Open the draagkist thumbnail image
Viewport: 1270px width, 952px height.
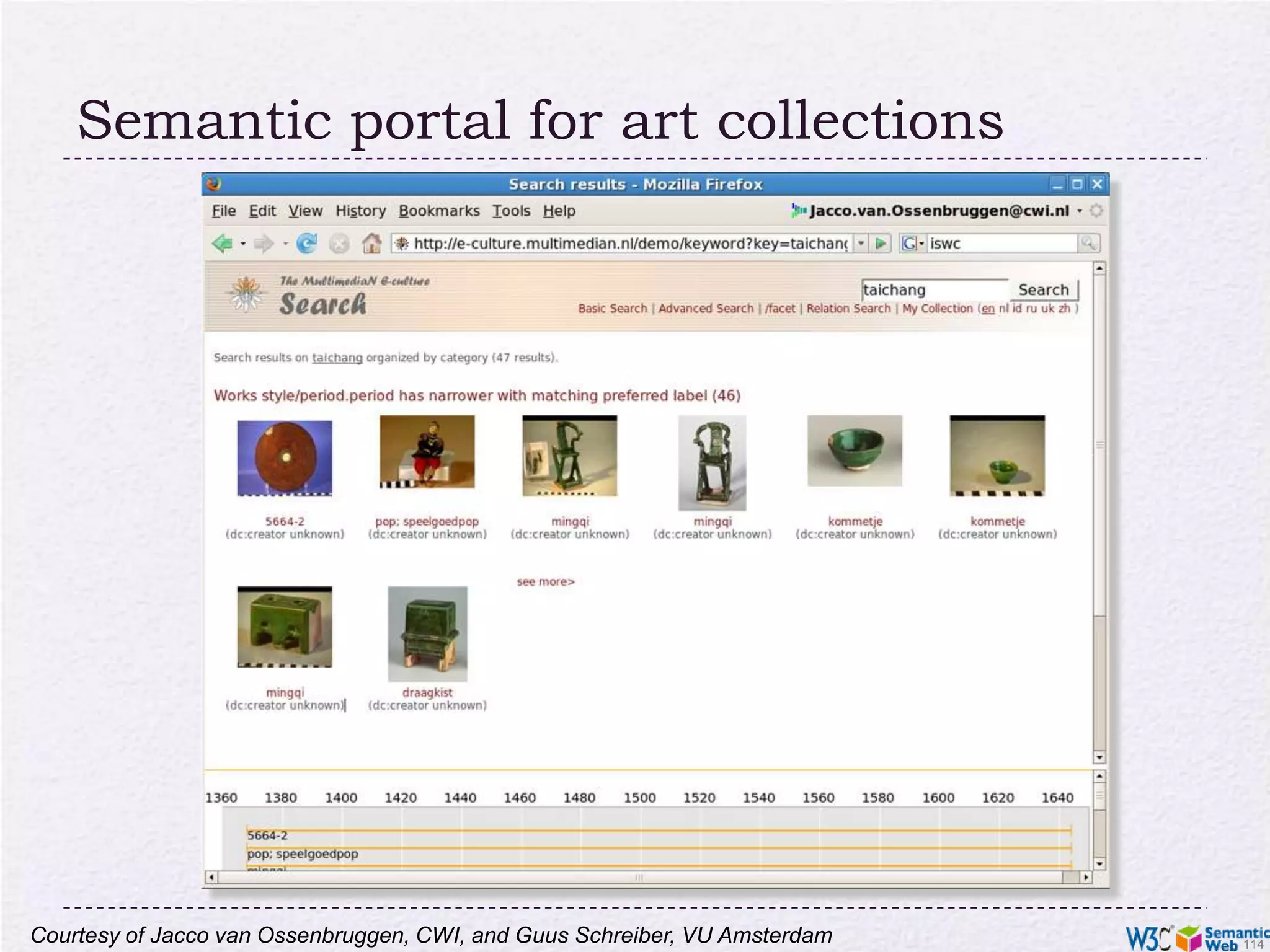pos(427,633)
